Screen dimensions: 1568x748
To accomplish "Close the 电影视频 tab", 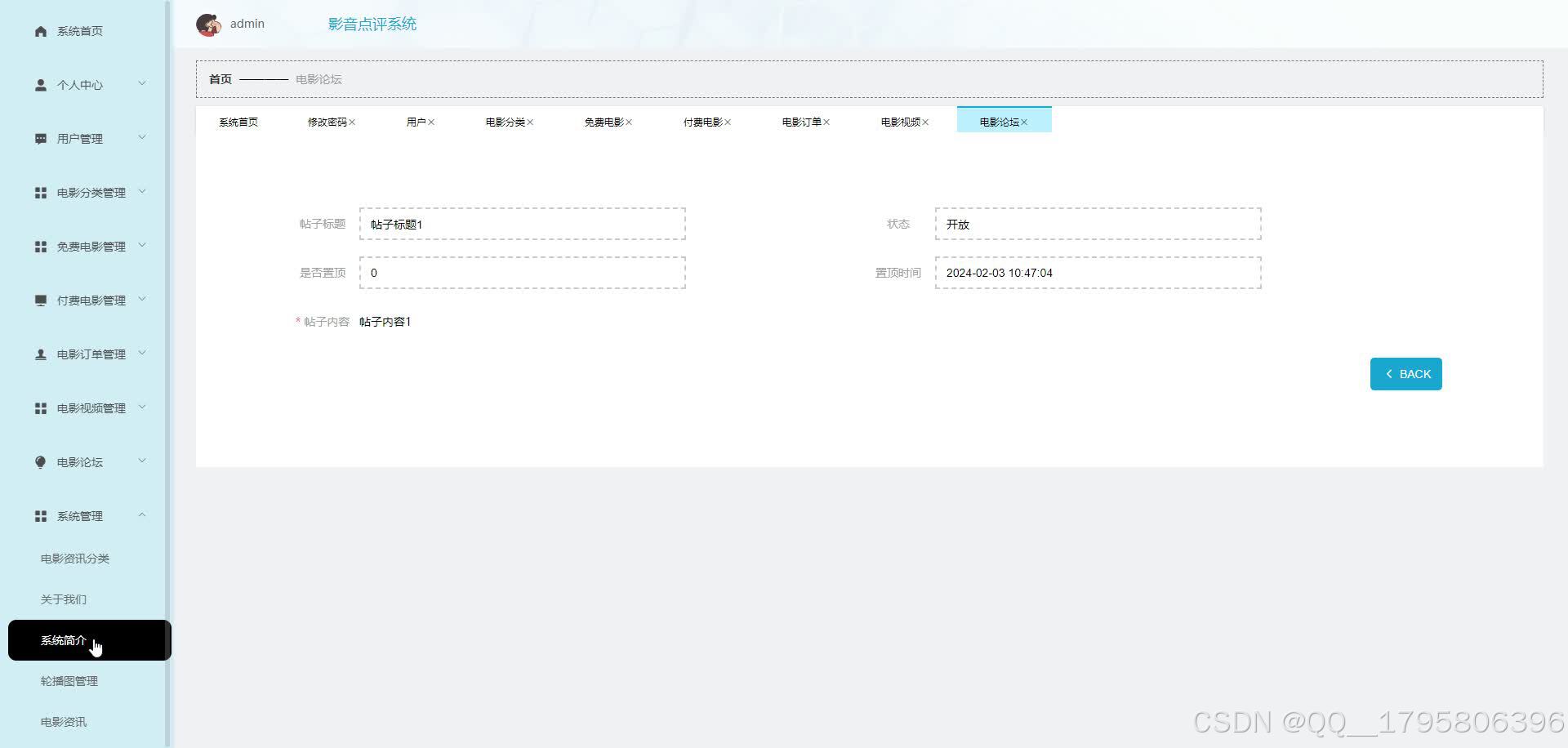I will pyautogui.click(x=925, y=122).
